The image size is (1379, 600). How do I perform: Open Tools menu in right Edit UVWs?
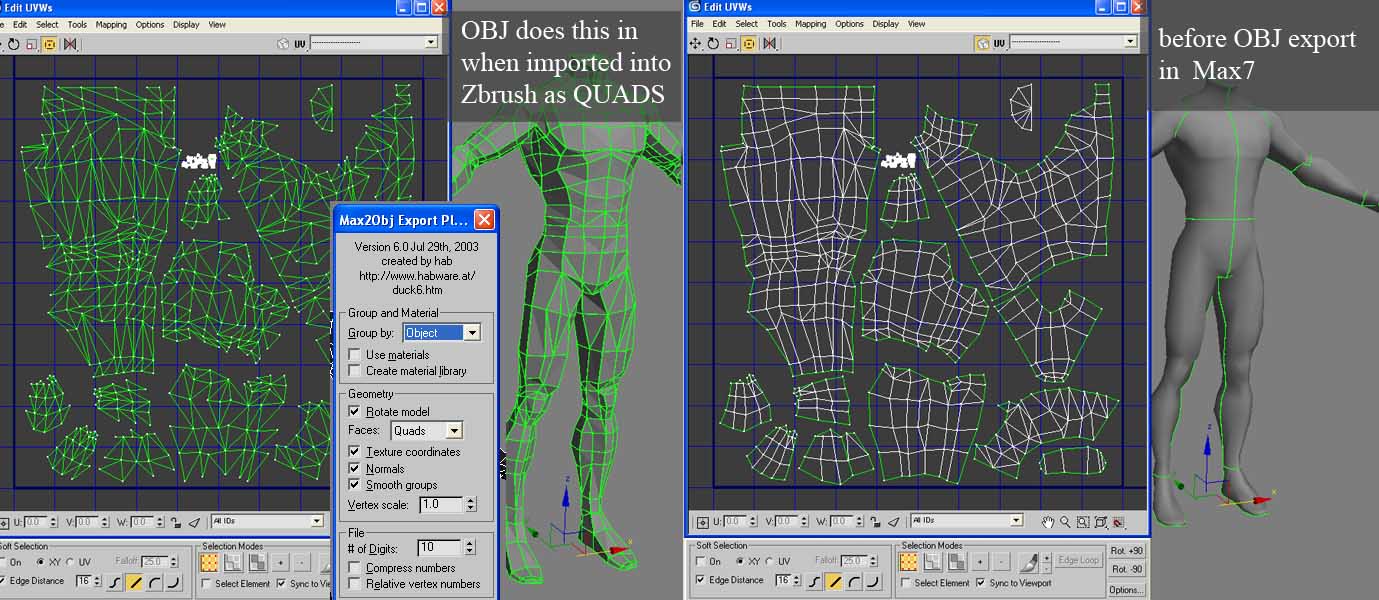tap(776, 24)
